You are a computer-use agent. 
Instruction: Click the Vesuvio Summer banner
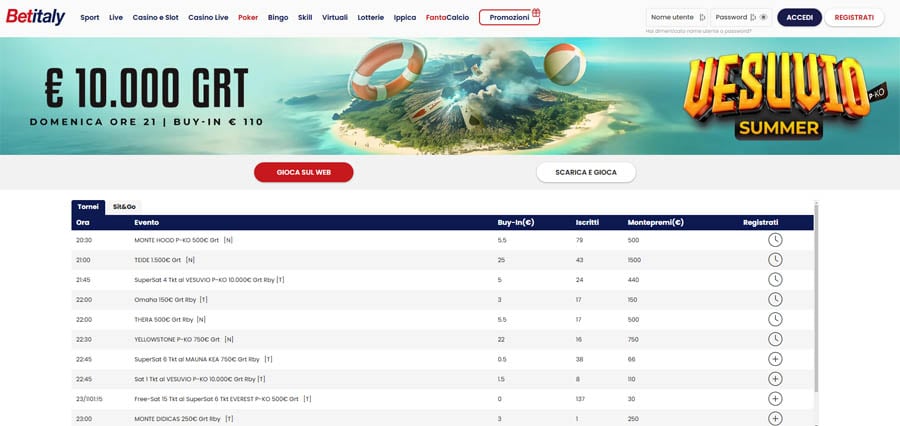click(450, 96)
